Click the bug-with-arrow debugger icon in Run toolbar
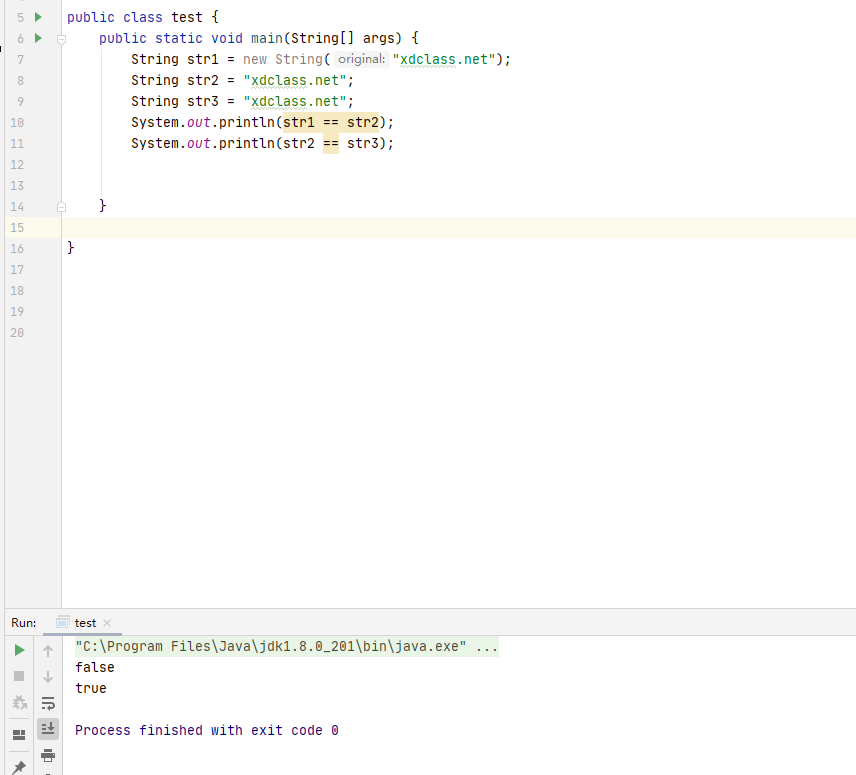 click(x=19, y=702)
